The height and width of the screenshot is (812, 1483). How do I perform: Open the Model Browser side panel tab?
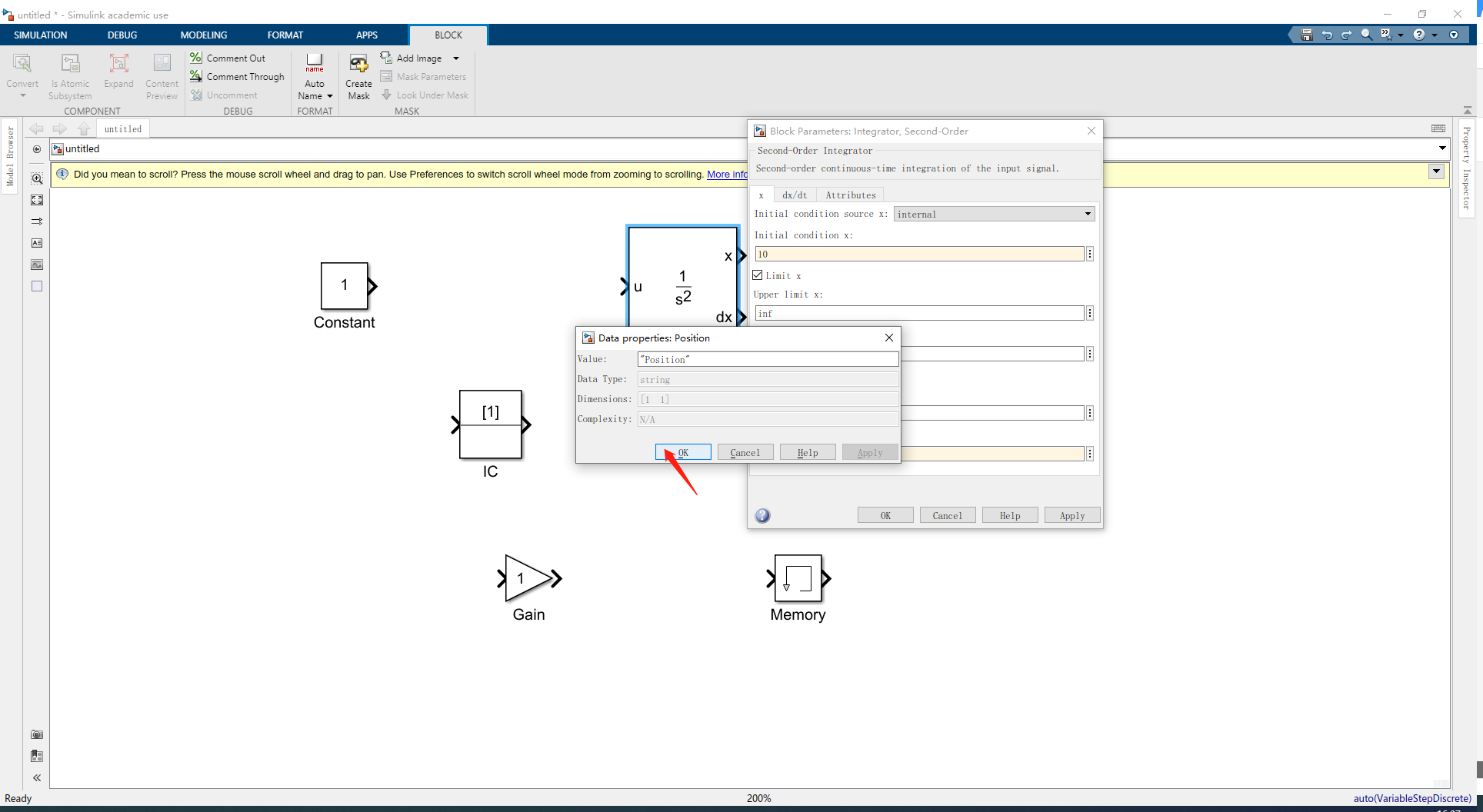(10, 157)
